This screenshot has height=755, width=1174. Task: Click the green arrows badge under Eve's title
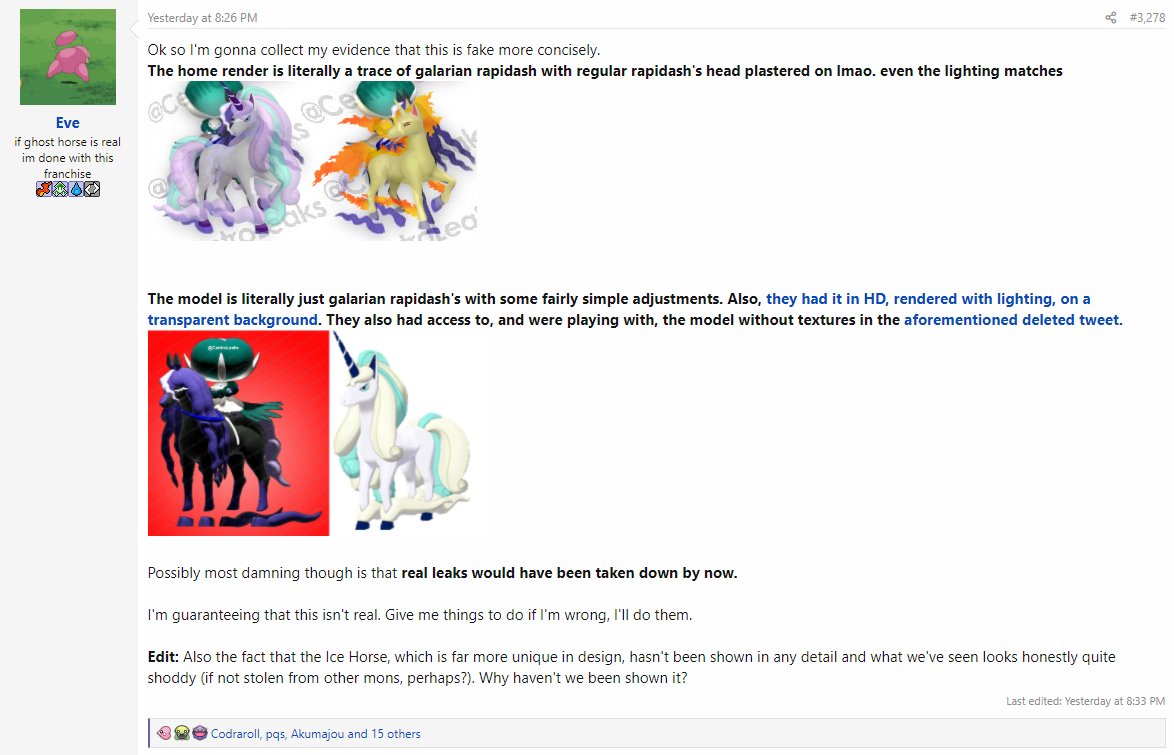[x=60, y=189]
